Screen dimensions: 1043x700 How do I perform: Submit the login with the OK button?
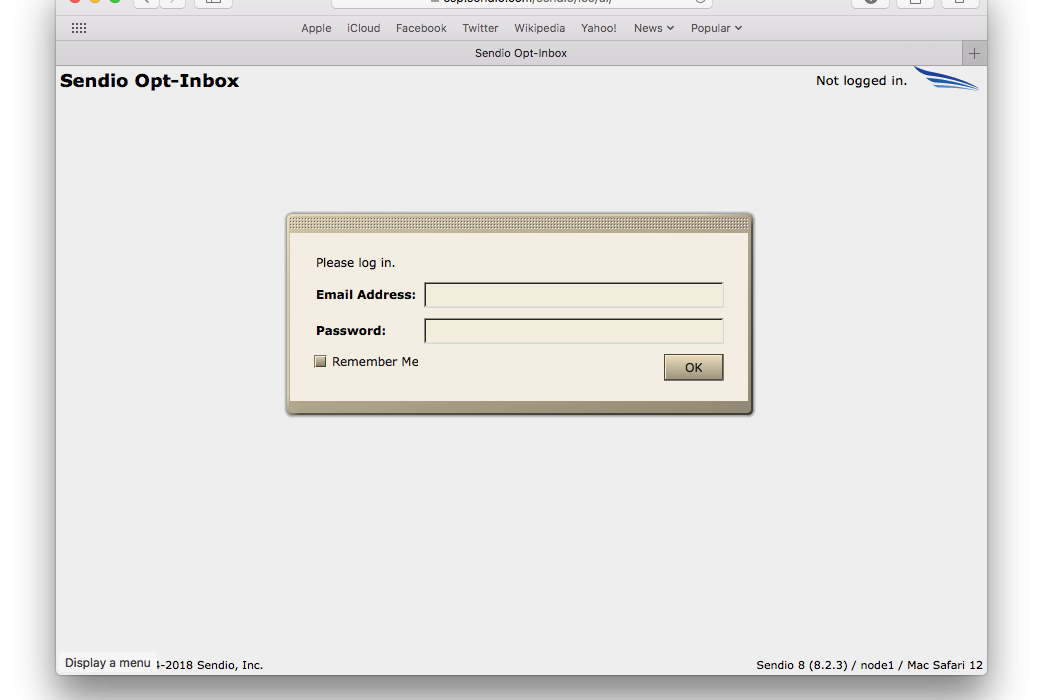(693, 367)
